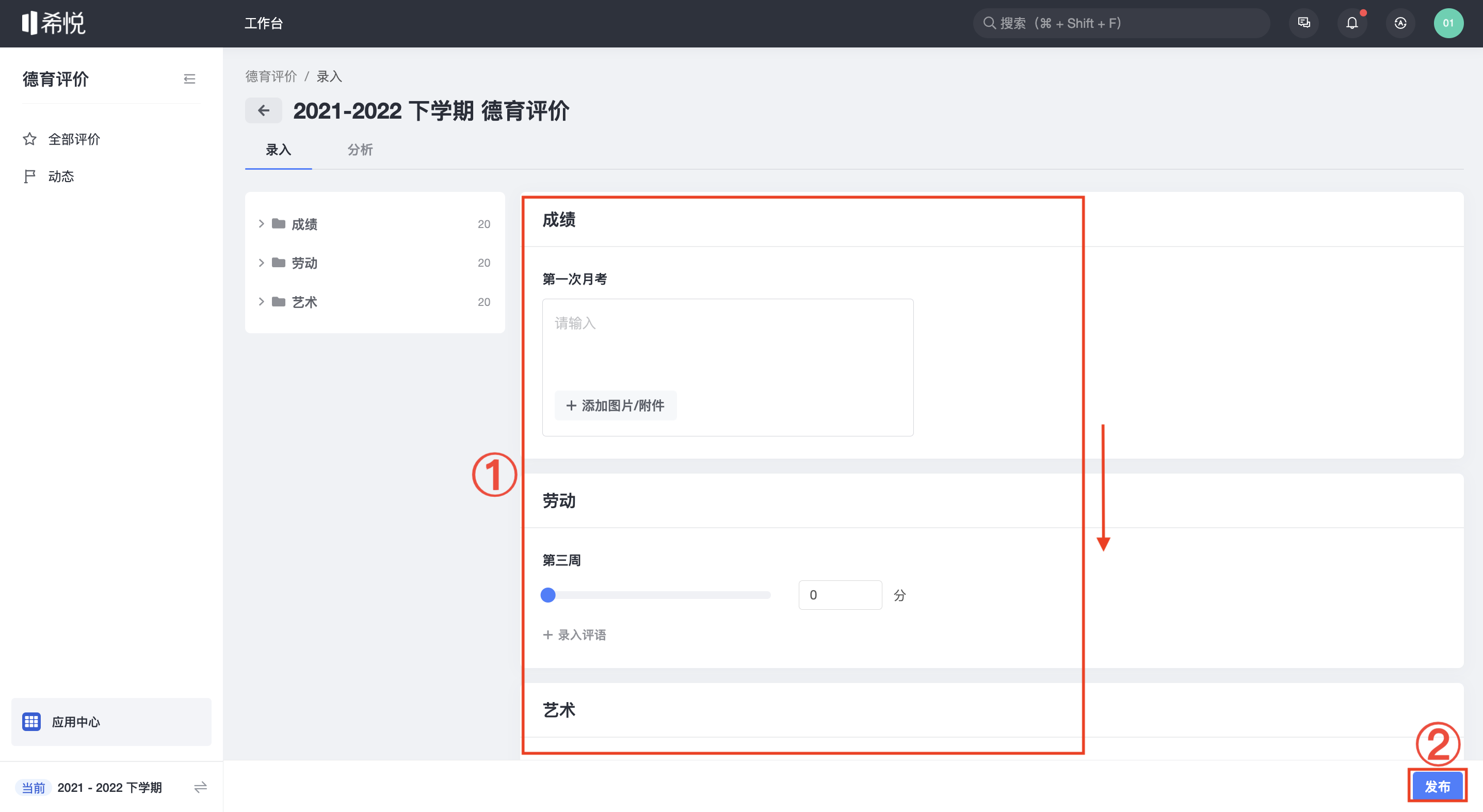The image size is (1483, 812).
Task: Switch to the 分析 tab
Action: [x=360, y=150]
